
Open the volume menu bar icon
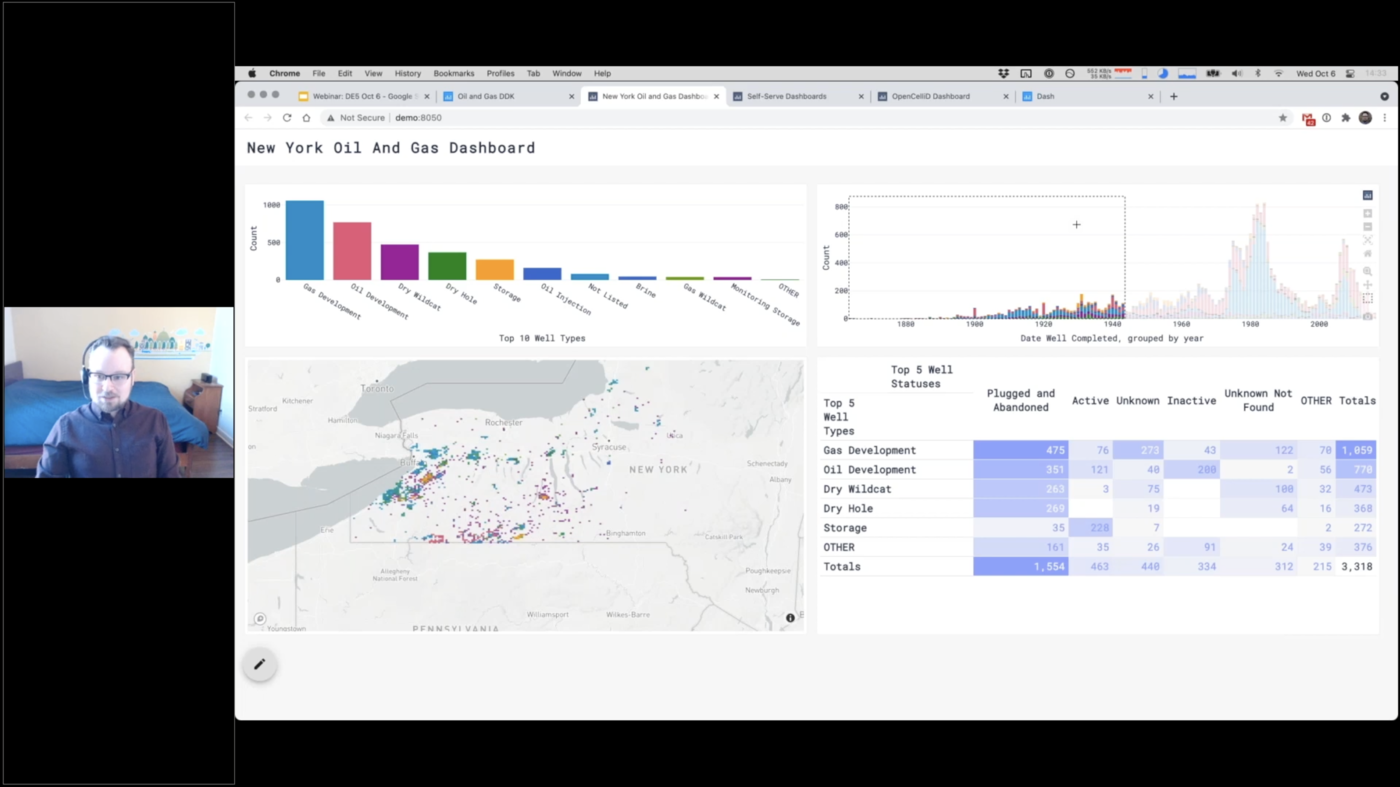[x=1237, y=73]
